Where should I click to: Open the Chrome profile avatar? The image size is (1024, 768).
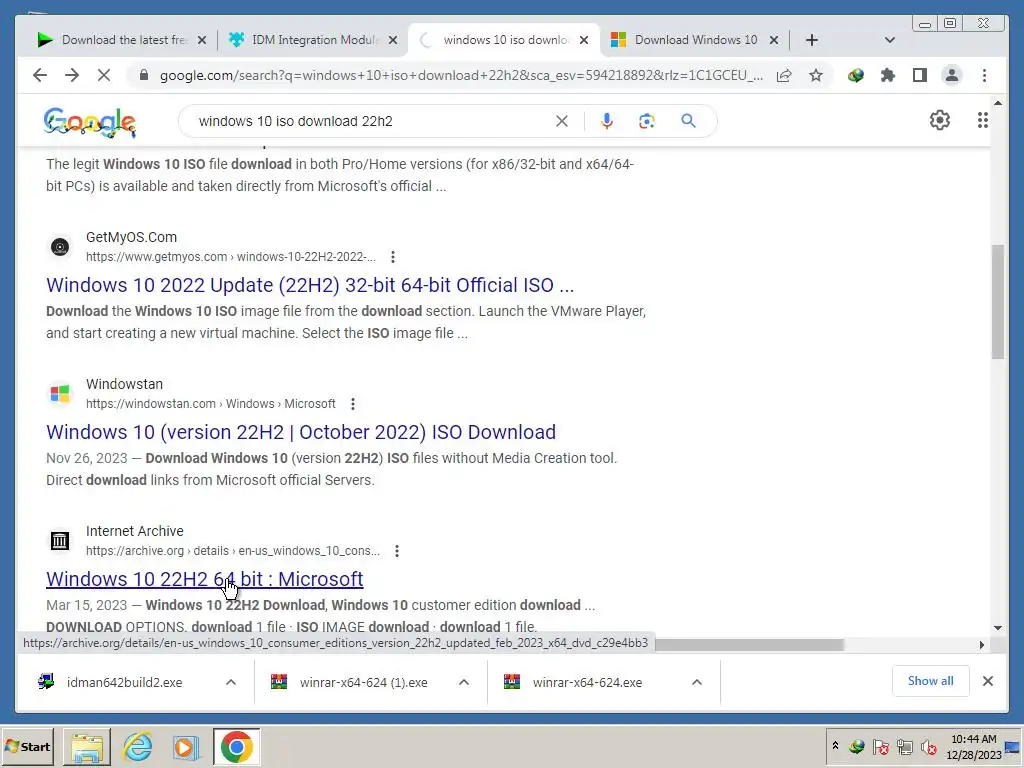coord(952,76)
